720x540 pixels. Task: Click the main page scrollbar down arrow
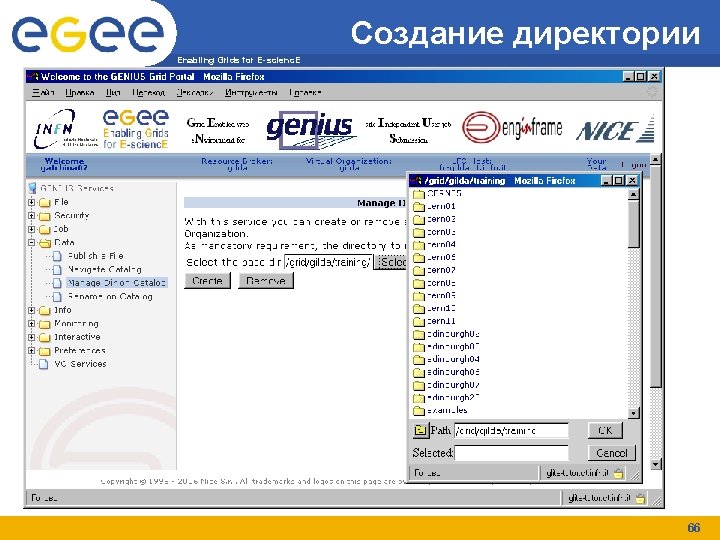(656, 464)
